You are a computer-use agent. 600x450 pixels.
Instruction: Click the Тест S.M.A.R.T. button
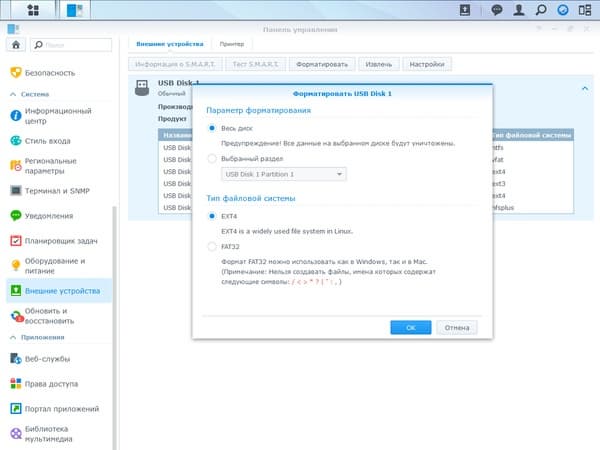point(255,64)
